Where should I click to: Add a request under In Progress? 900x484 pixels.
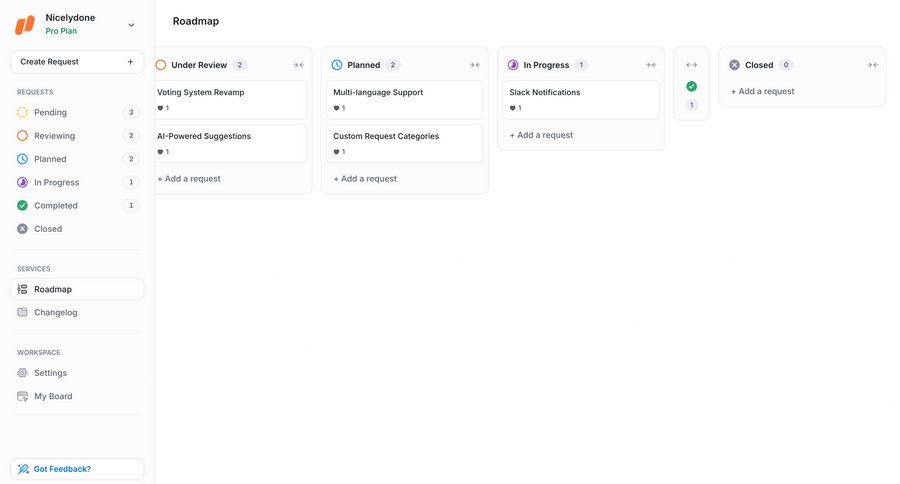[541, 135]
